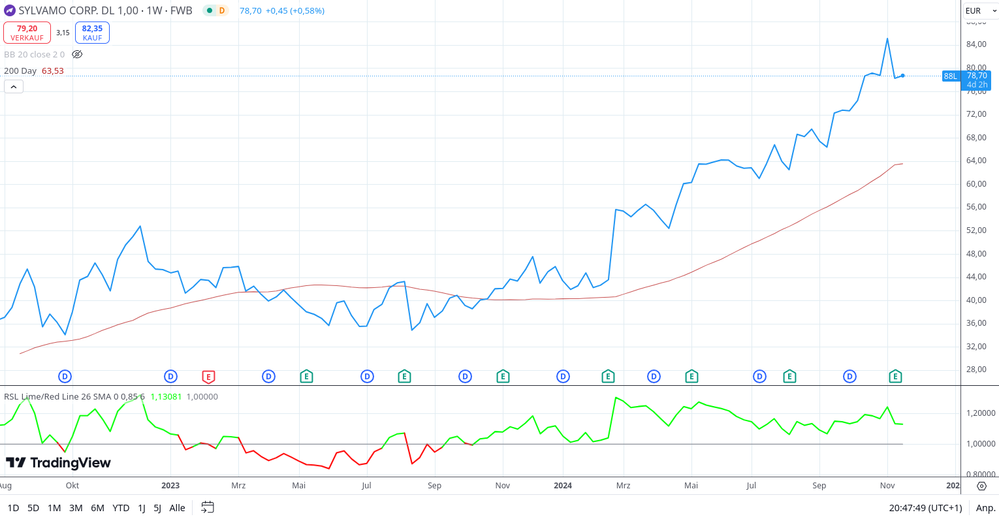Open the go-to-date calendar icon

point(207,508)
